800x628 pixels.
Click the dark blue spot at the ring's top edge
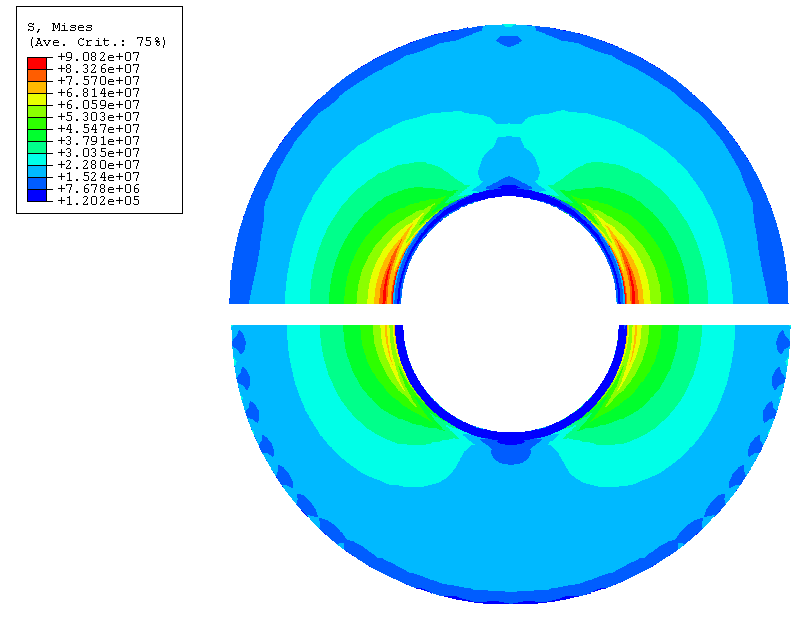pos(510,41)
